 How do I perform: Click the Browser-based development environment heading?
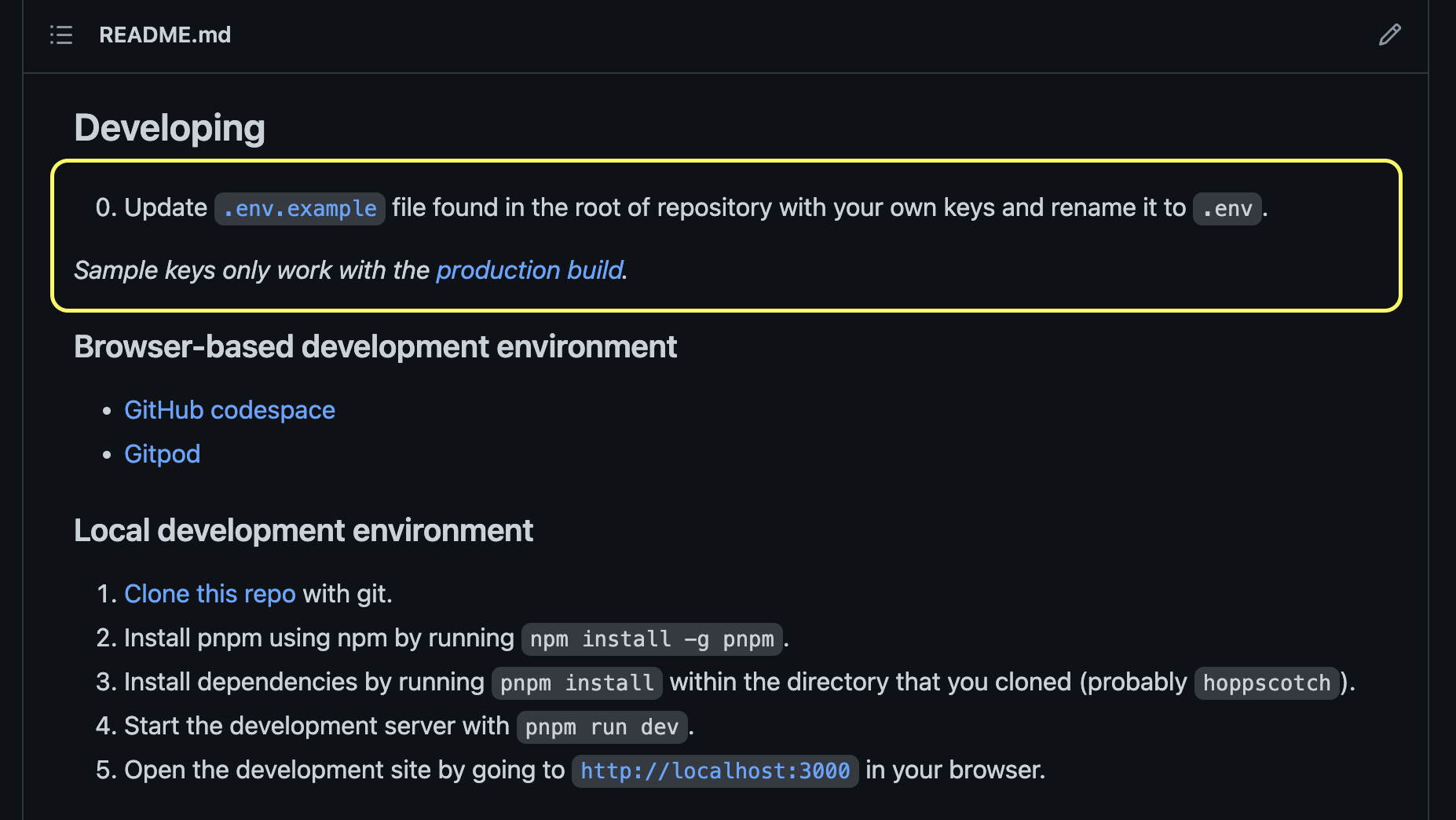point(375,346)
